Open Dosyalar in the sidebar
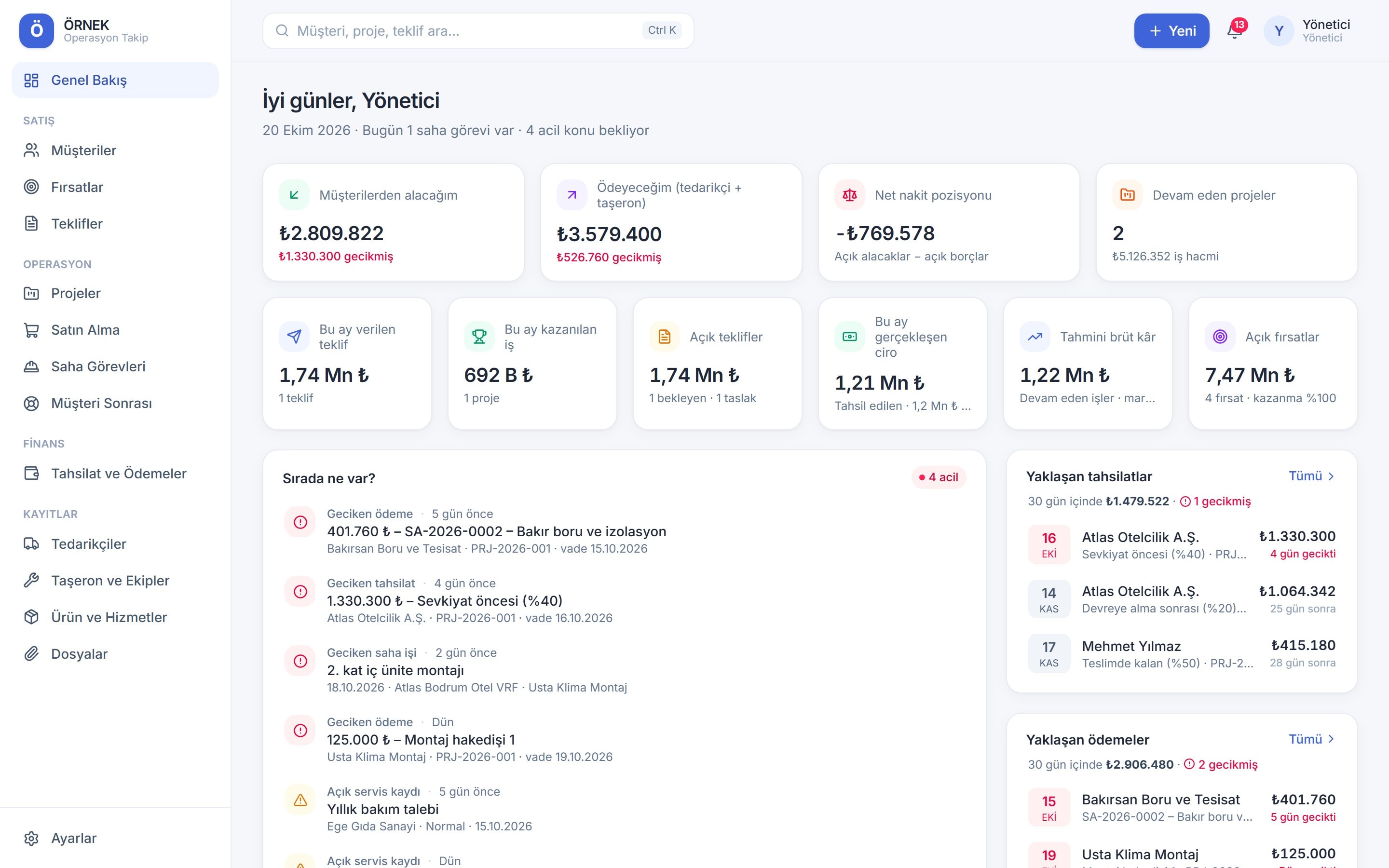The width and height of the screenshot is (1389, 868). tap(115, 654)
